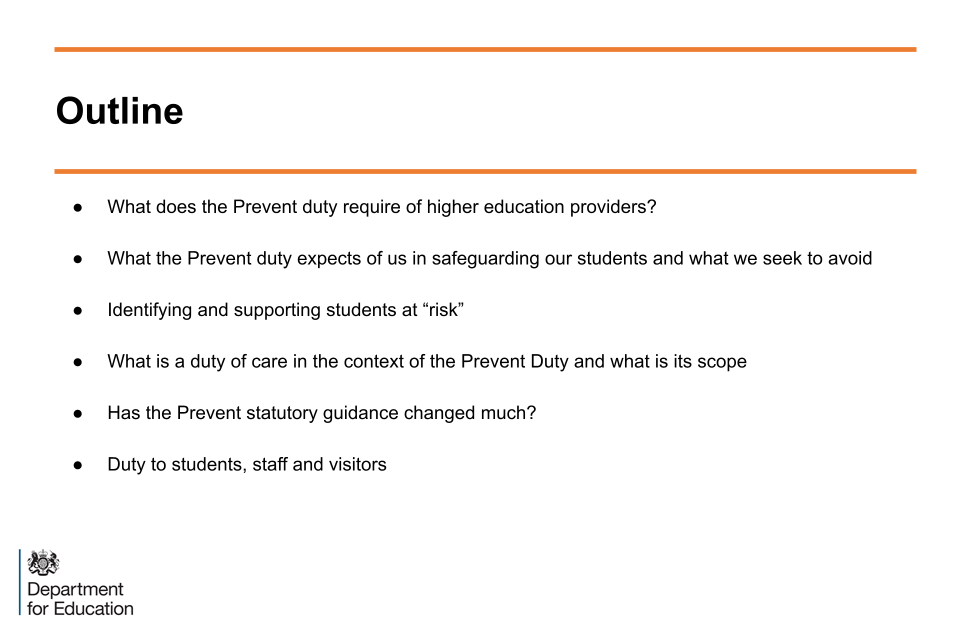Screen dimensions: 960x640
Task: Click "Duty to students, staff and visitors"
Action: pos(247,464)
